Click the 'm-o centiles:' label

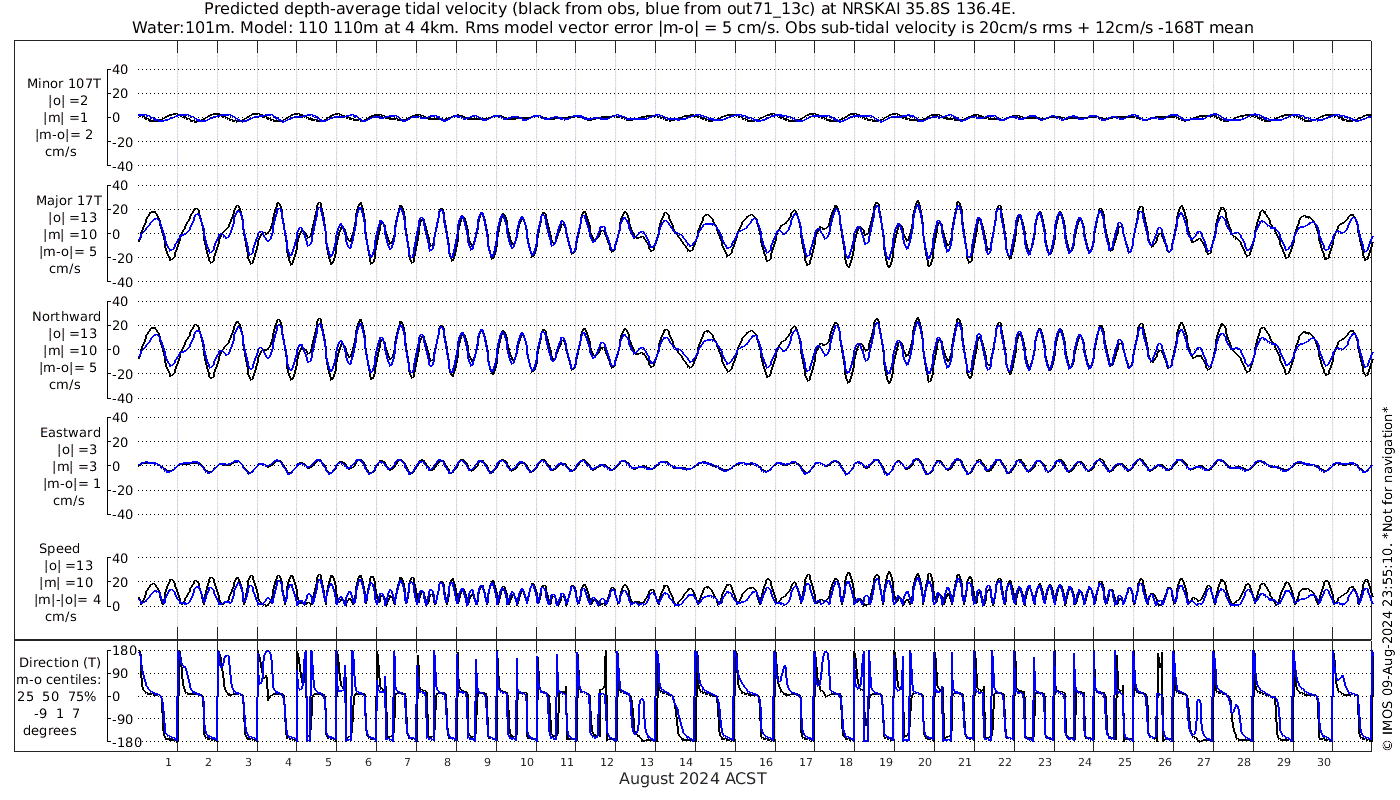(64, 679)
